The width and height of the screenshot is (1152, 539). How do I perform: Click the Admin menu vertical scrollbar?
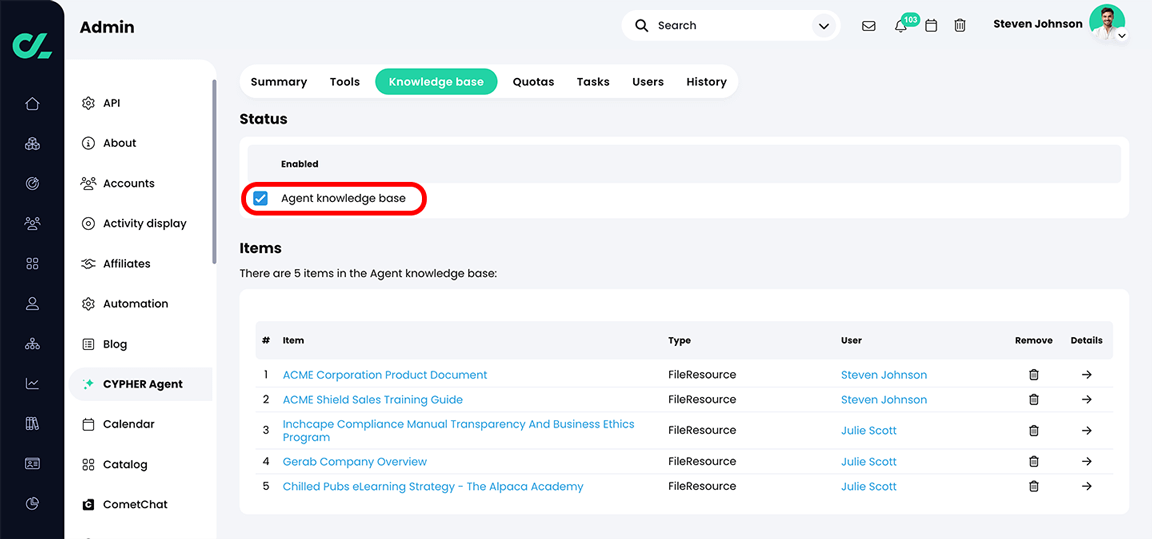214,171
